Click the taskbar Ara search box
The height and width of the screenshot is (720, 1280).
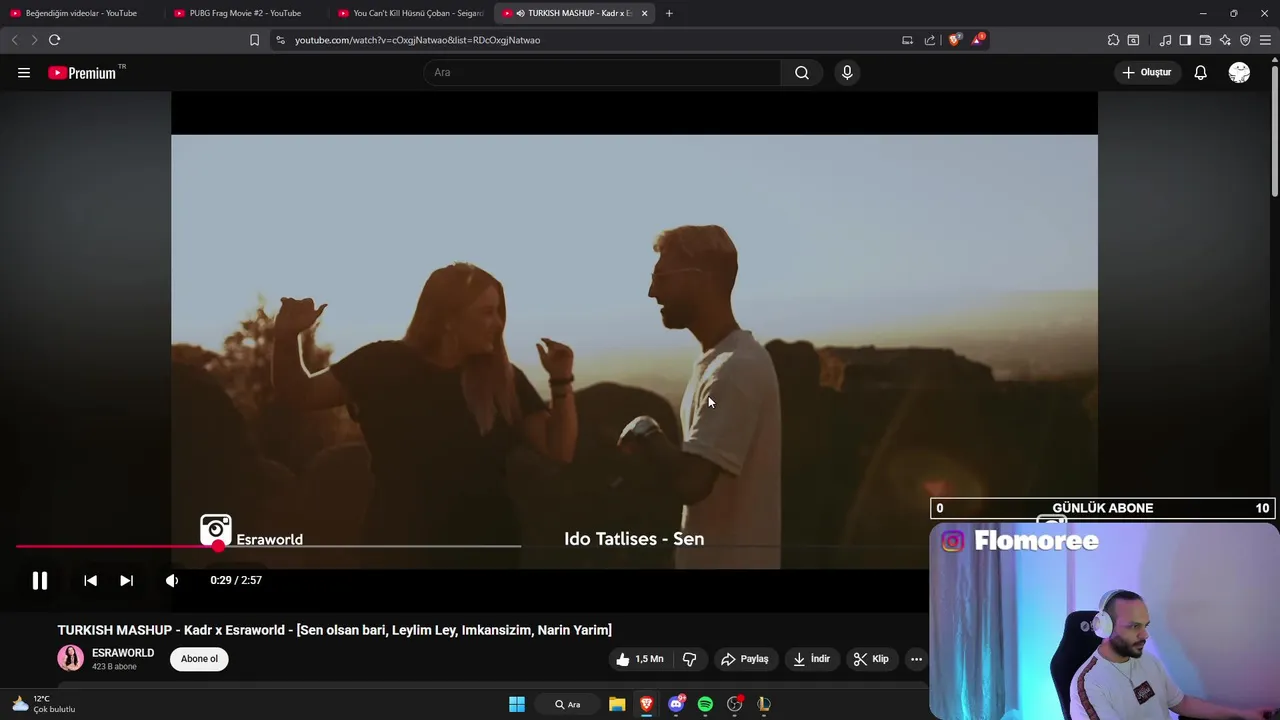pyautogui.click(x=568, y=705)
